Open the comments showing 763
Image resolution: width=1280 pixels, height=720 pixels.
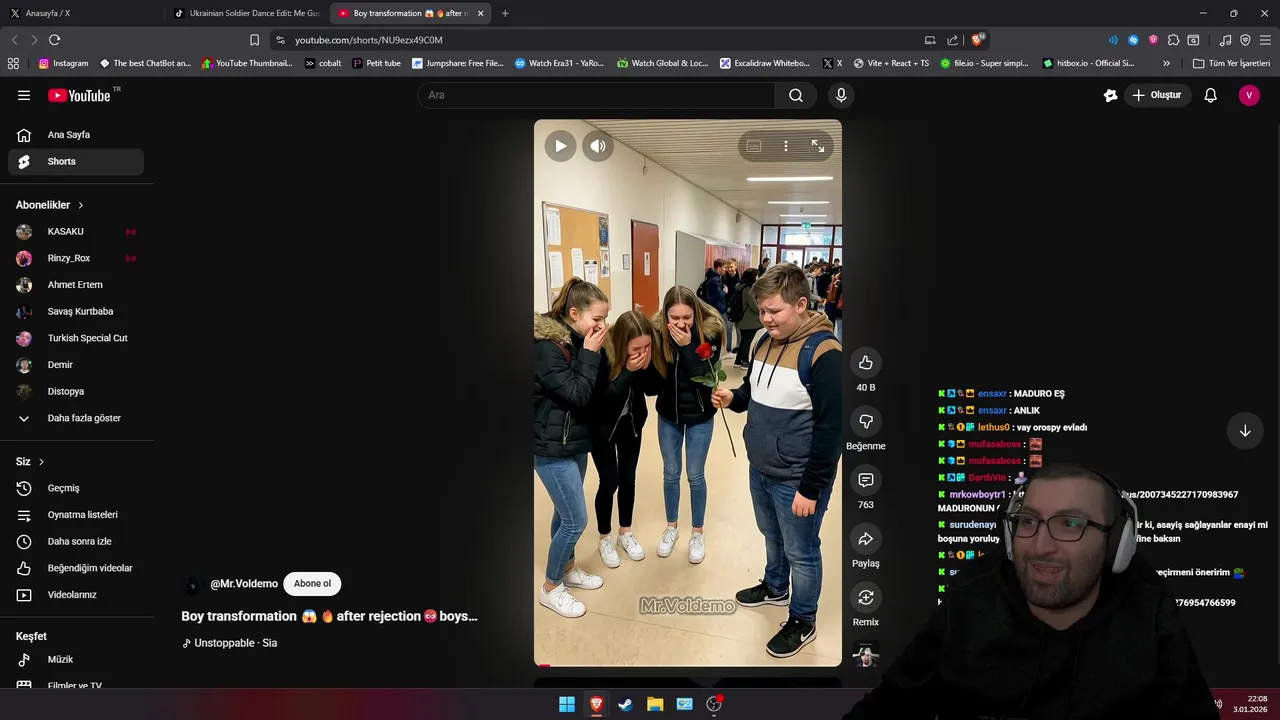[x=866, y=481]
